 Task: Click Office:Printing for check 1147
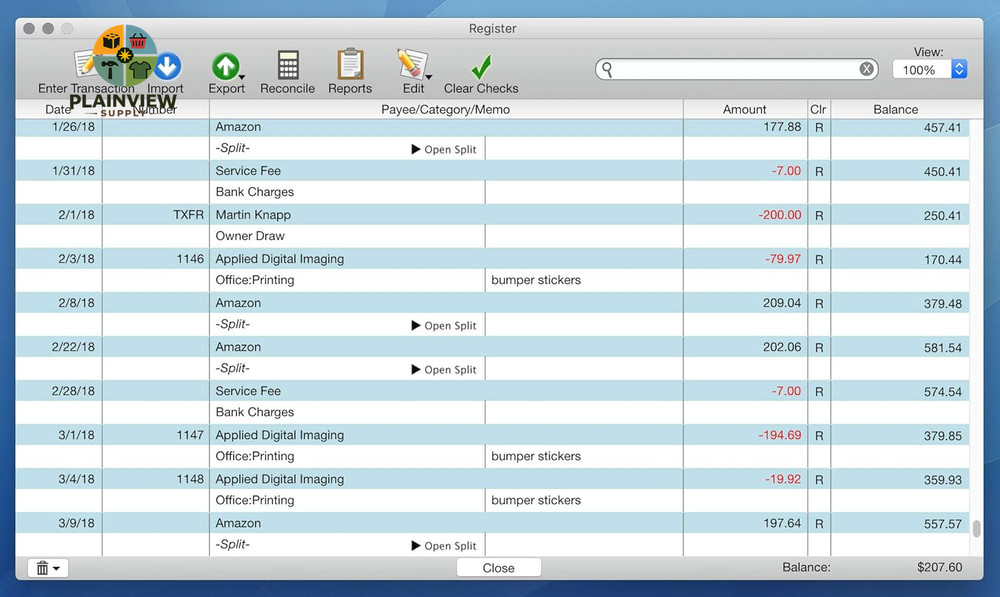254,456
